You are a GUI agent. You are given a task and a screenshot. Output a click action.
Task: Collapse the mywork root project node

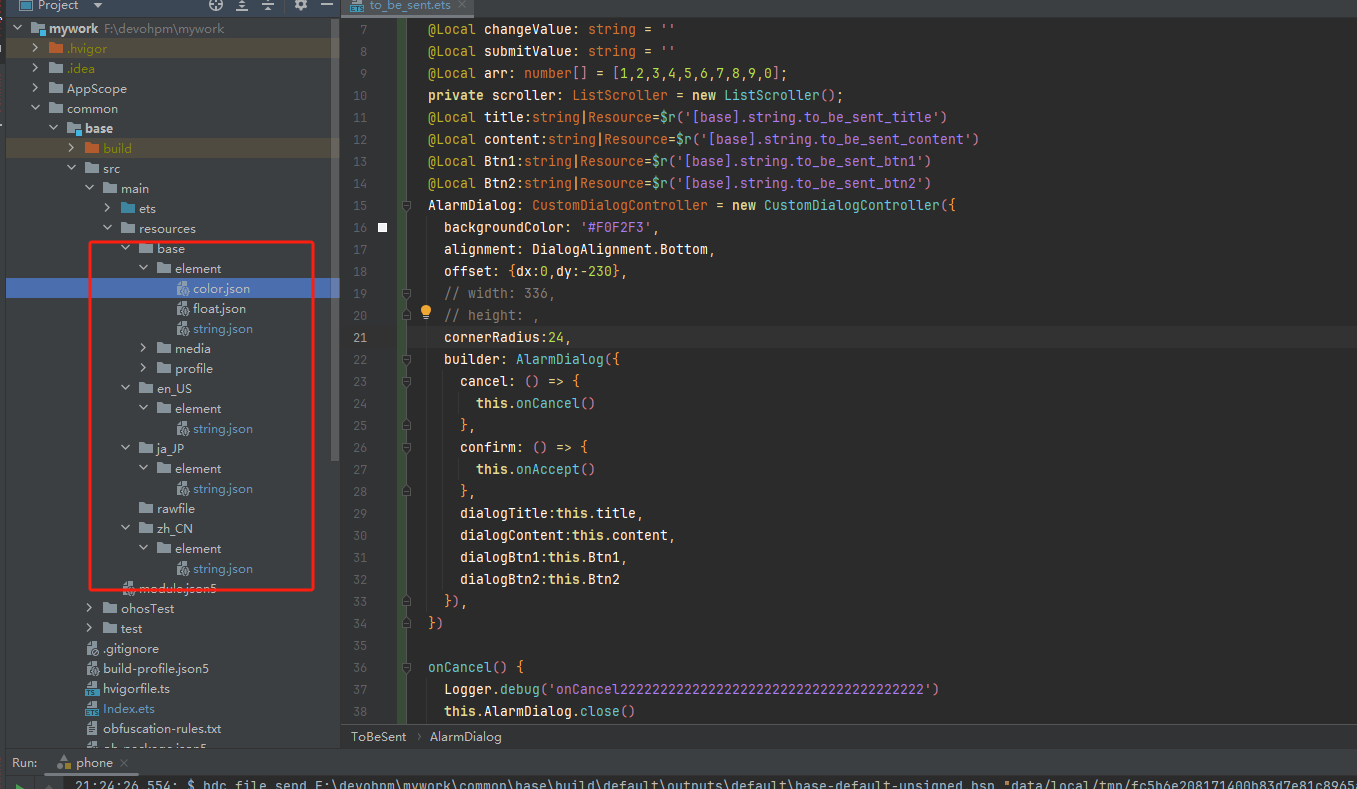tap(17, 28)
